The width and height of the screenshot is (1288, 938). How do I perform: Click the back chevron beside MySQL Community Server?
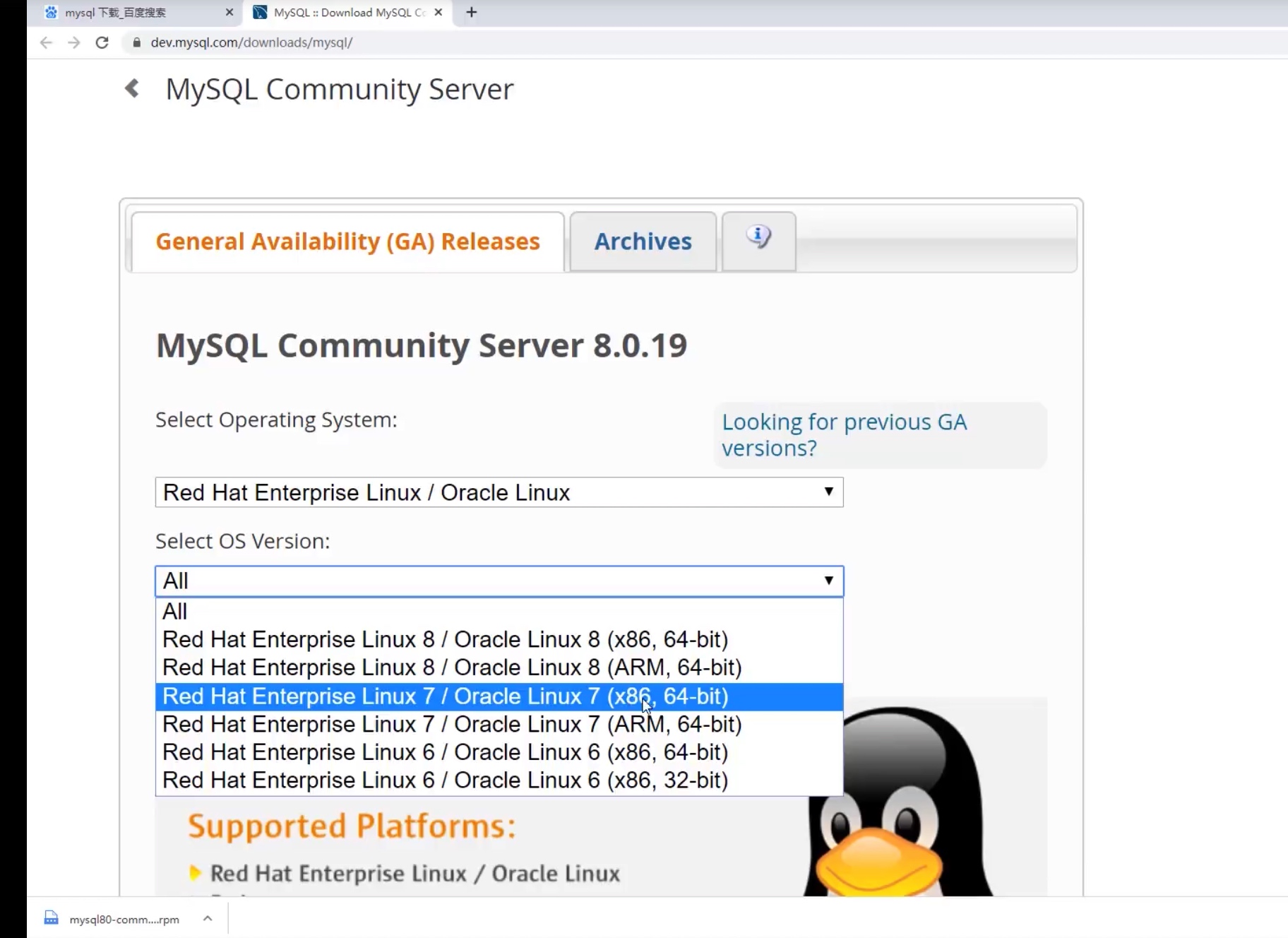click(x=132, y=89)
